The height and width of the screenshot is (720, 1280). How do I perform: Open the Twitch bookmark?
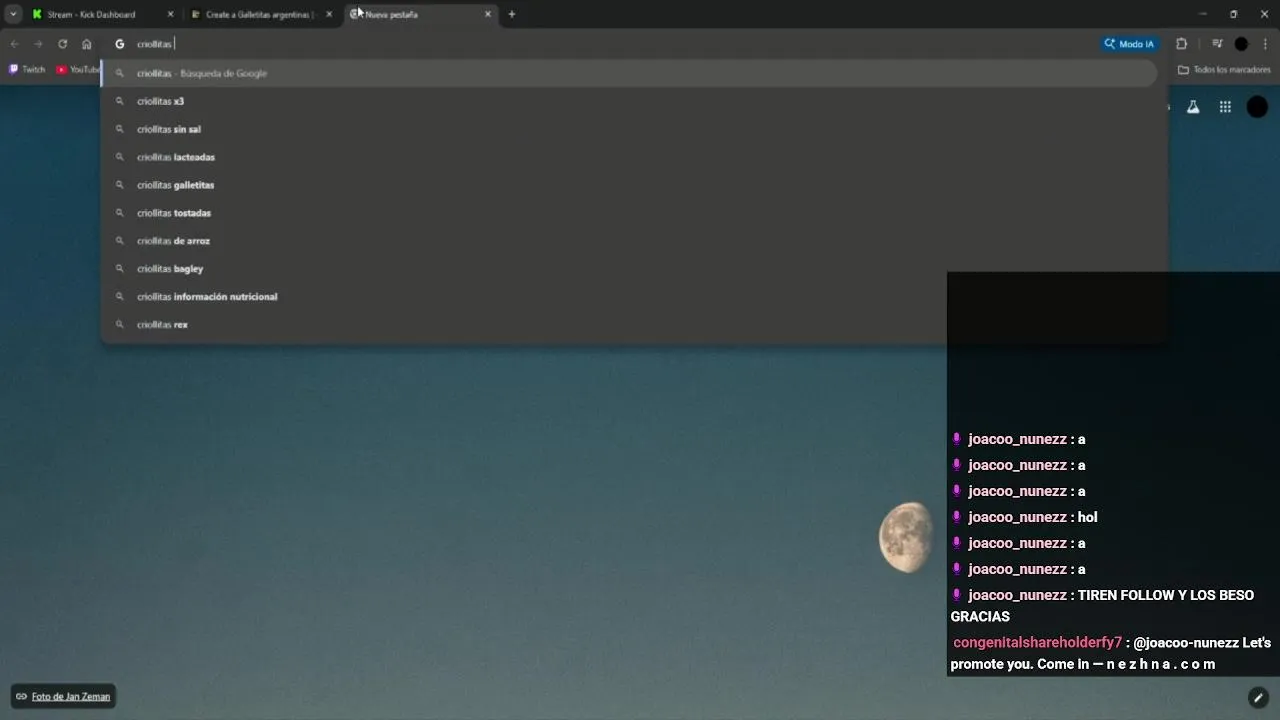point(27,70)
